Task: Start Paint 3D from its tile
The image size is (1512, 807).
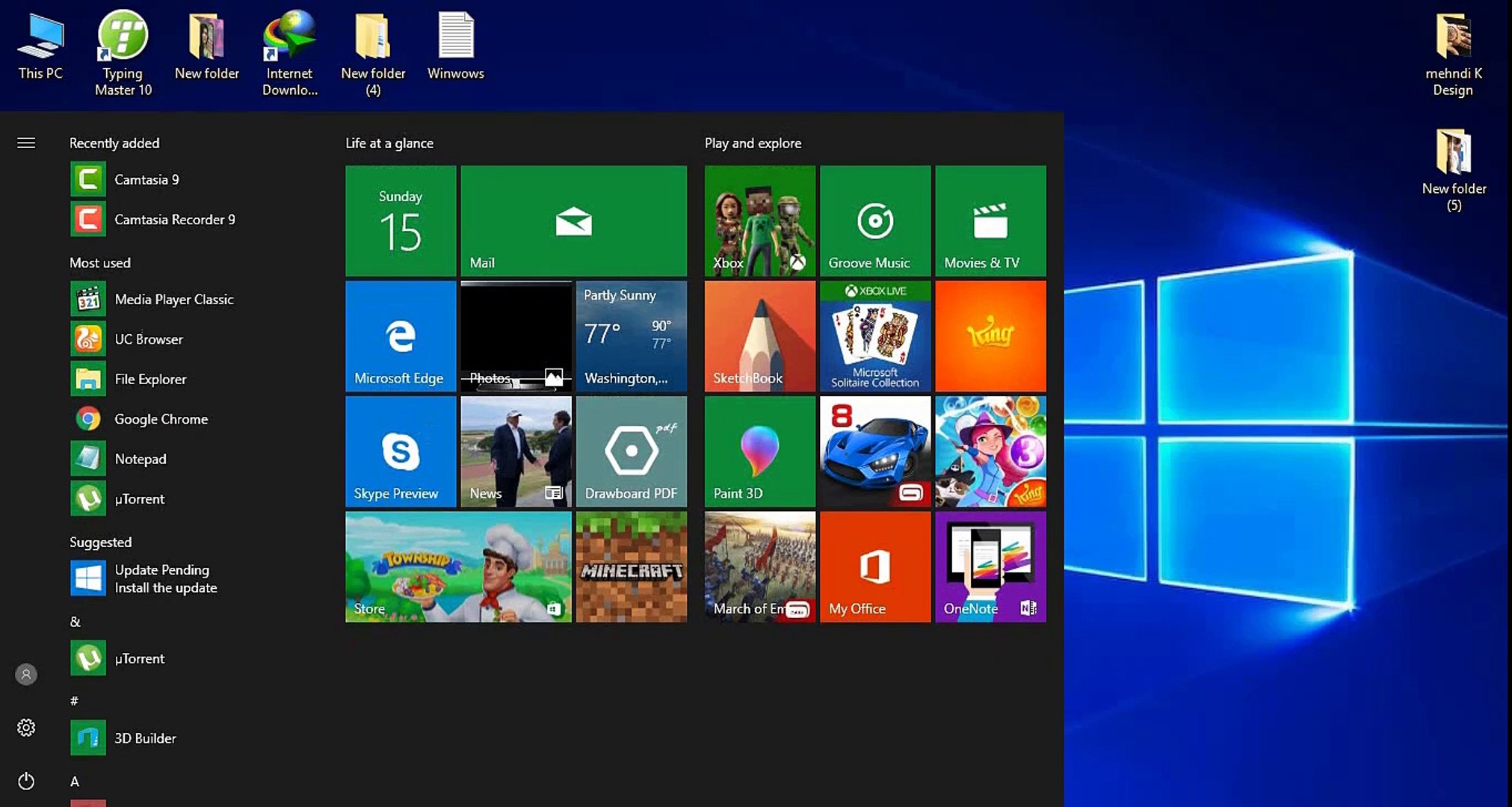Action: [x=759, y=451]
